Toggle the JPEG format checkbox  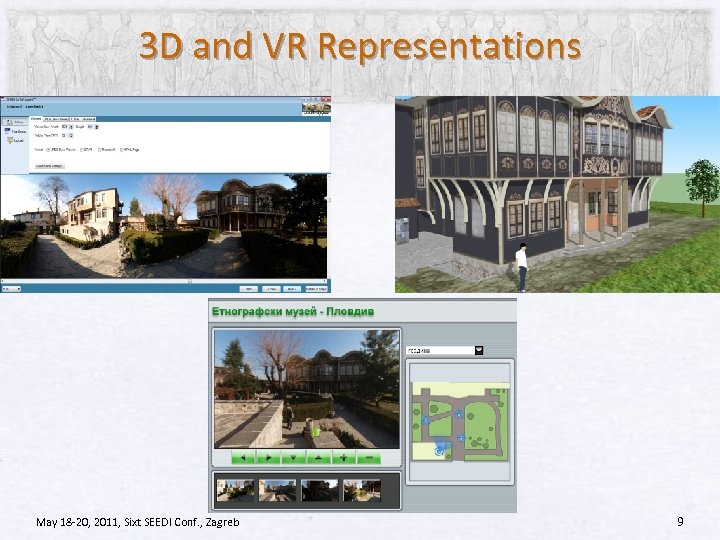click(x=48, y=150)
